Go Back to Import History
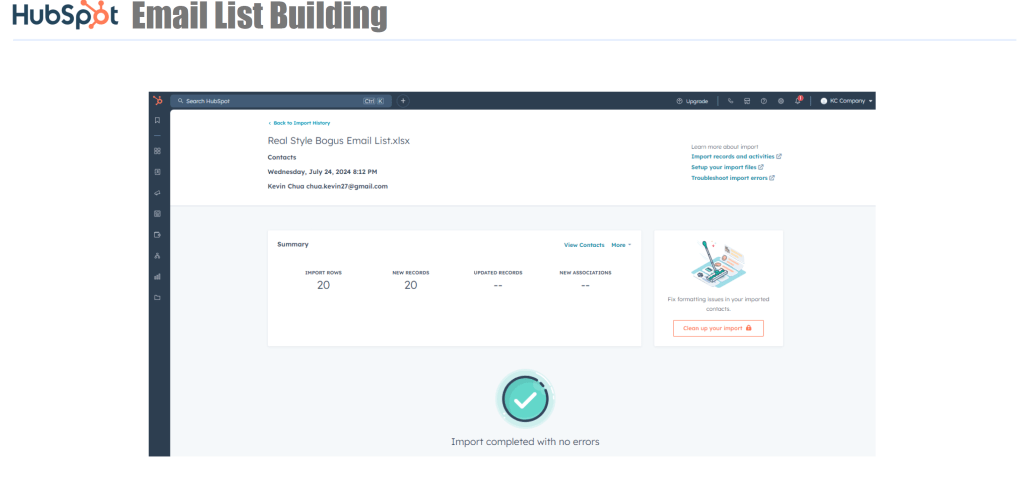Image resolution: width=1023 pixels, height=478 pixels. pyautogui.click(x=292, y=123)
